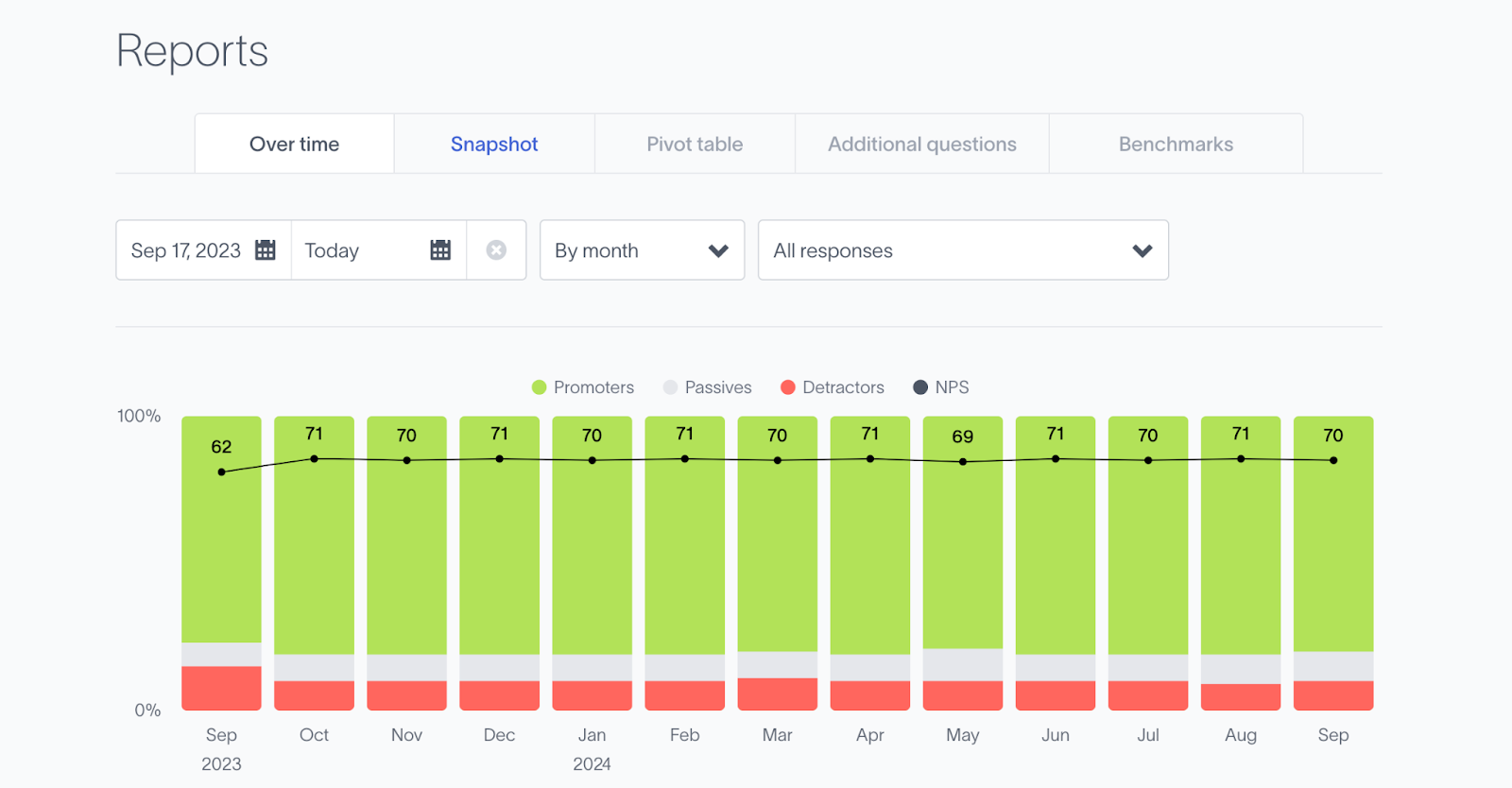Click the Reports page heading
This screenshot has width=1512, height=788.
192,51
